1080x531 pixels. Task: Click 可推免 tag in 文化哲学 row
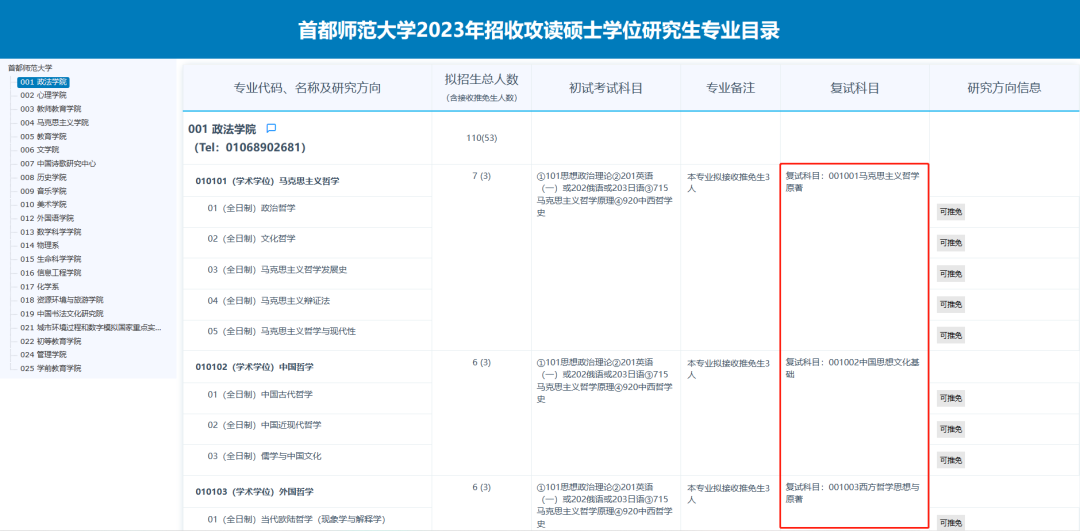pyautogui.click(x=951, y=242)
